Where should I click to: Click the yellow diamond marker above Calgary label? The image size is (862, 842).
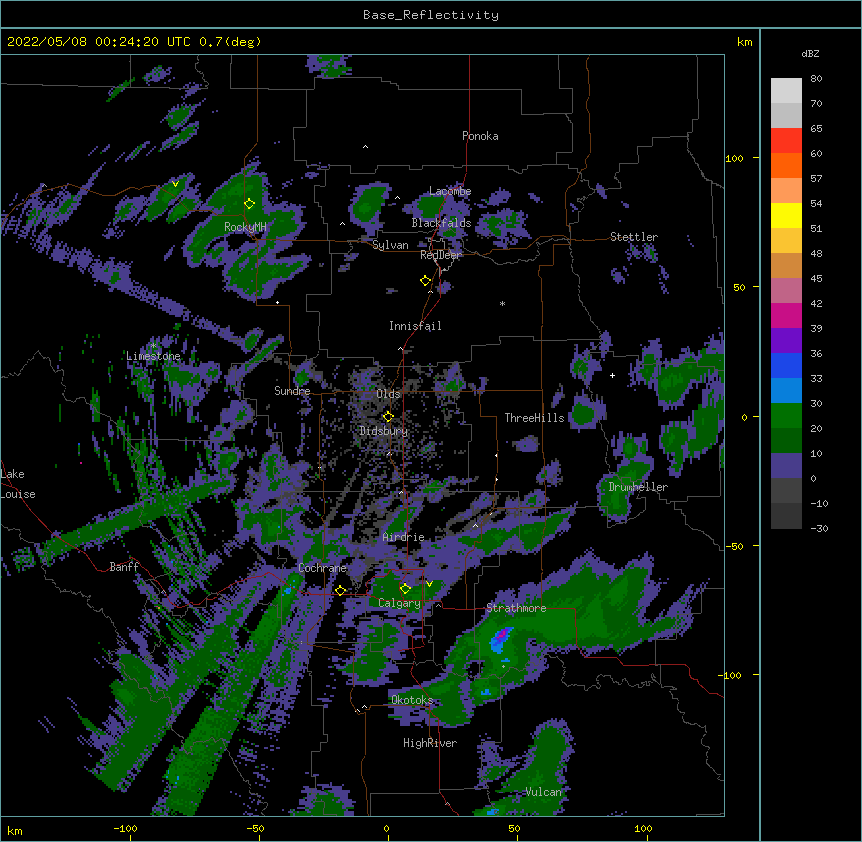tap(405, 589)
